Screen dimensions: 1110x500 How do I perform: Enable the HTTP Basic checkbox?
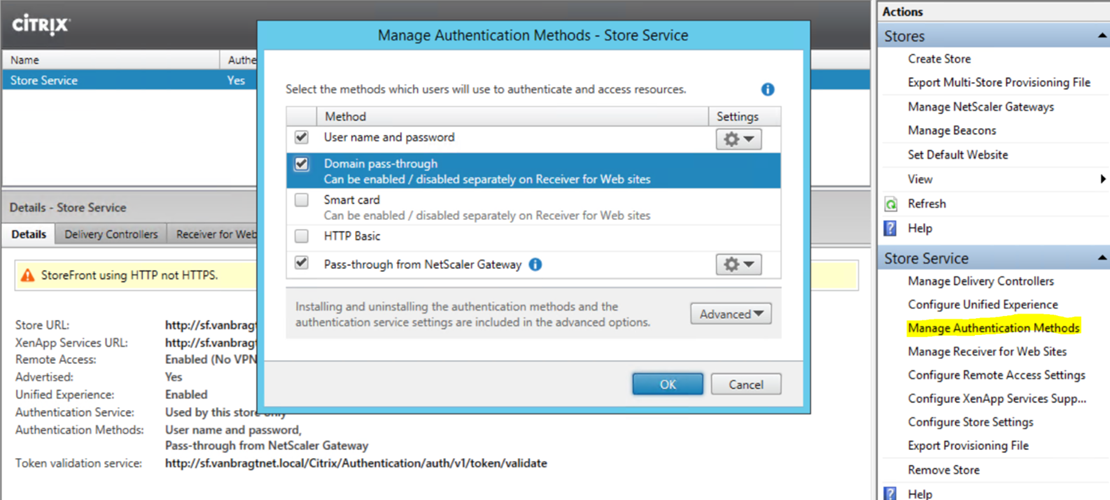(302, 237)
